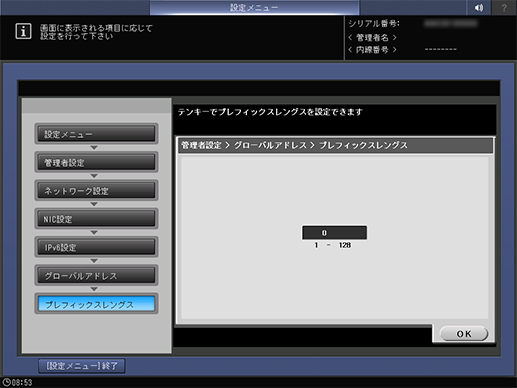Click the info icon beside the instructions

pos(23,31)
